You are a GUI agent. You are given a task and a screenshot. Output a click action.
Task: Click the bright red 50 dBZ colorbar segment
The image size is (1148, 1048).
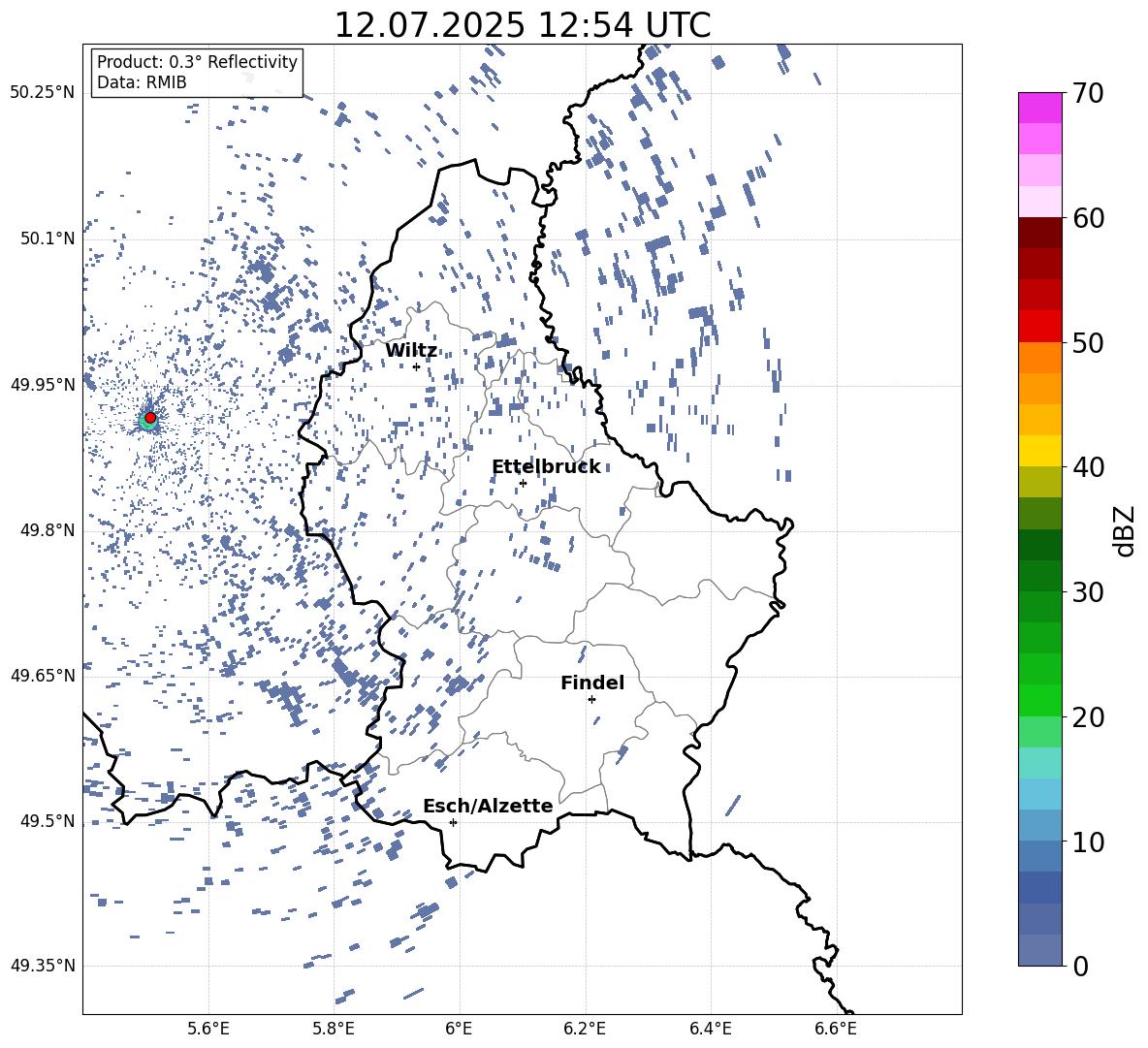tap(1040, 327)
